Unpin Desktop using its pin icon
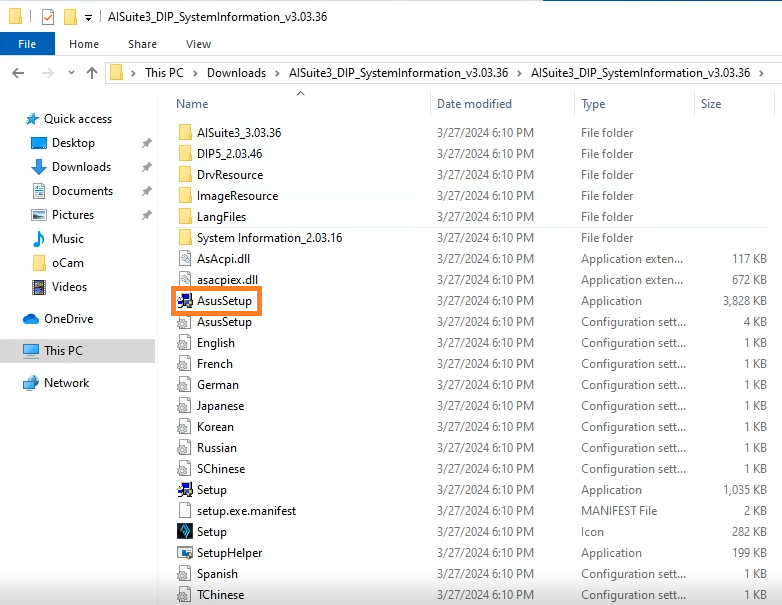The image size is (782, 605). 146,143
